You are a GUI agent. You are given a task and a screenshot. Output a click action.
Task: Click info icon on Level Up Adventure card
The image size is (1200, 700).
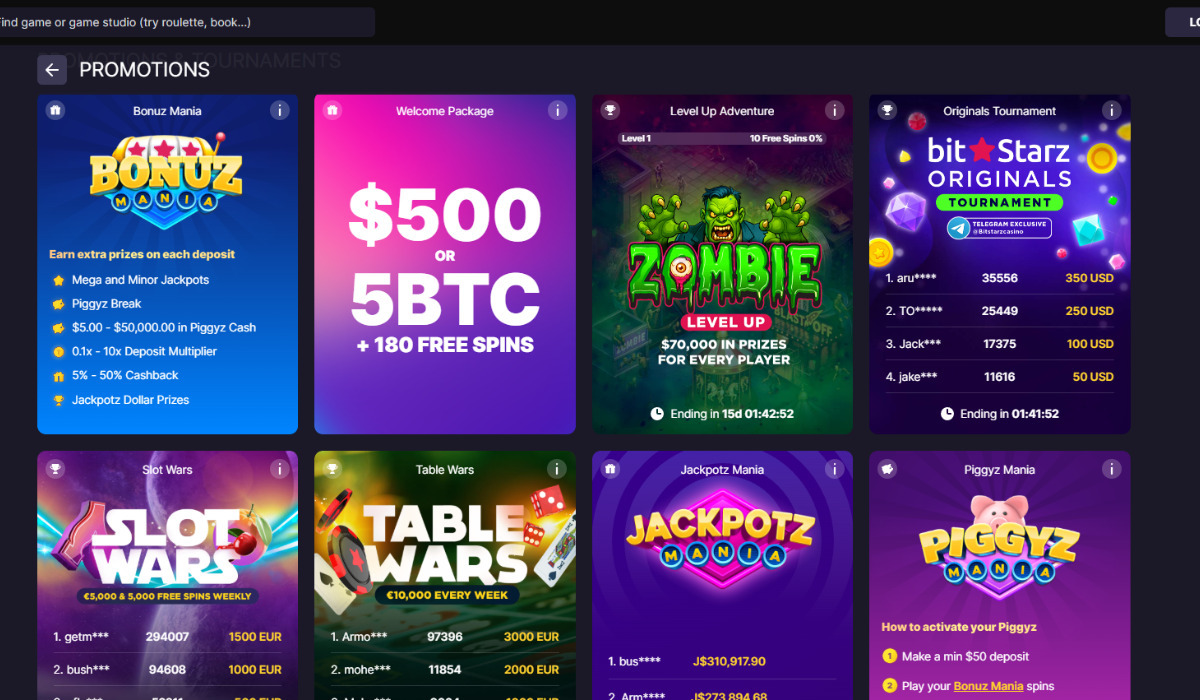[x=834, y=111]
